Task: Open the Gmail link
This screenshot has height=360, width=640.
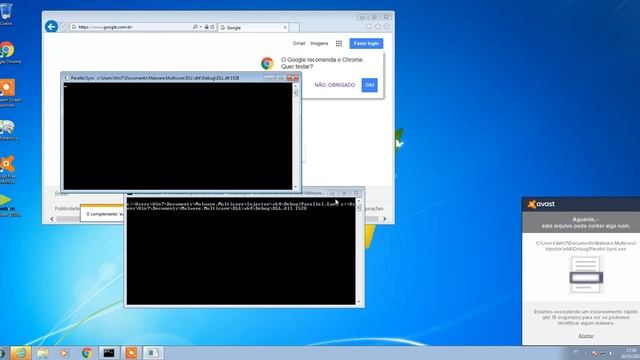Action: tap(299, 43)
